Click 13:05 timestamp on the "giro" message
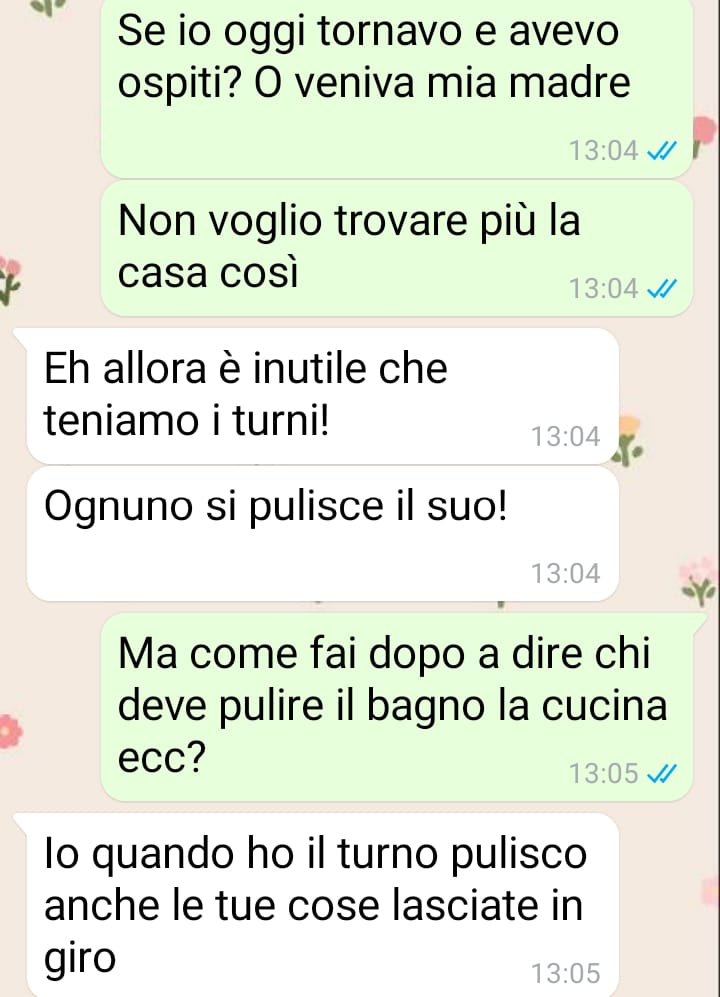This screenshot has width=720, height=997. click(x=565, y=973)
